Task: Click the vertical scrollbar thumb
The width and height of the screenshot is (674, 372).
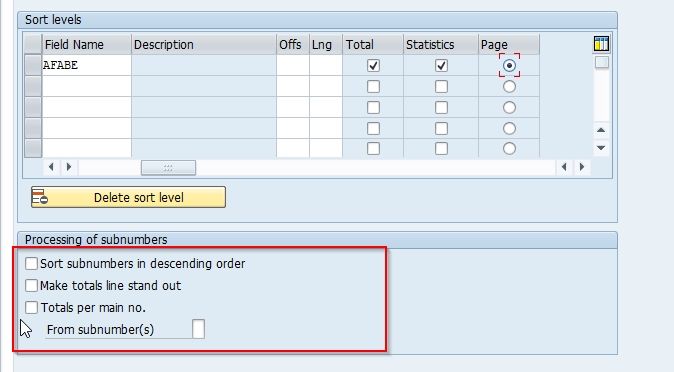Action: [x=602, y=62]
